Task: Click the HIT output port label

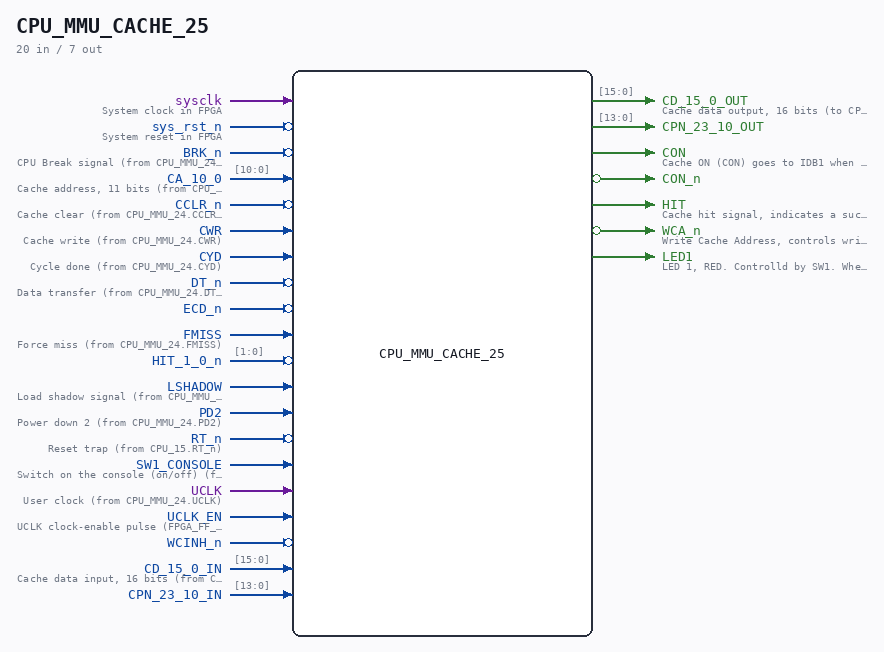Action: [674, 204]
